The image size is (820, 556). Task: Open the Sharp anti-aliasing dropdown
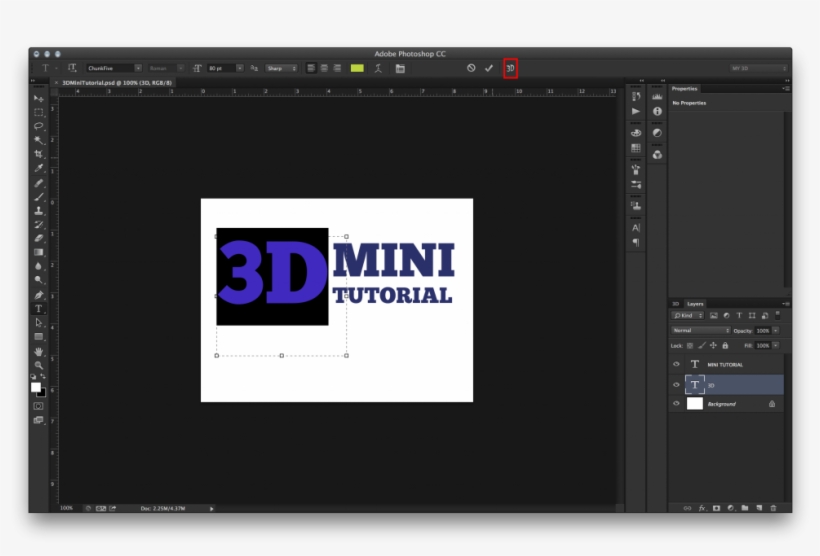pyautogui.click(x=281, y=68)
